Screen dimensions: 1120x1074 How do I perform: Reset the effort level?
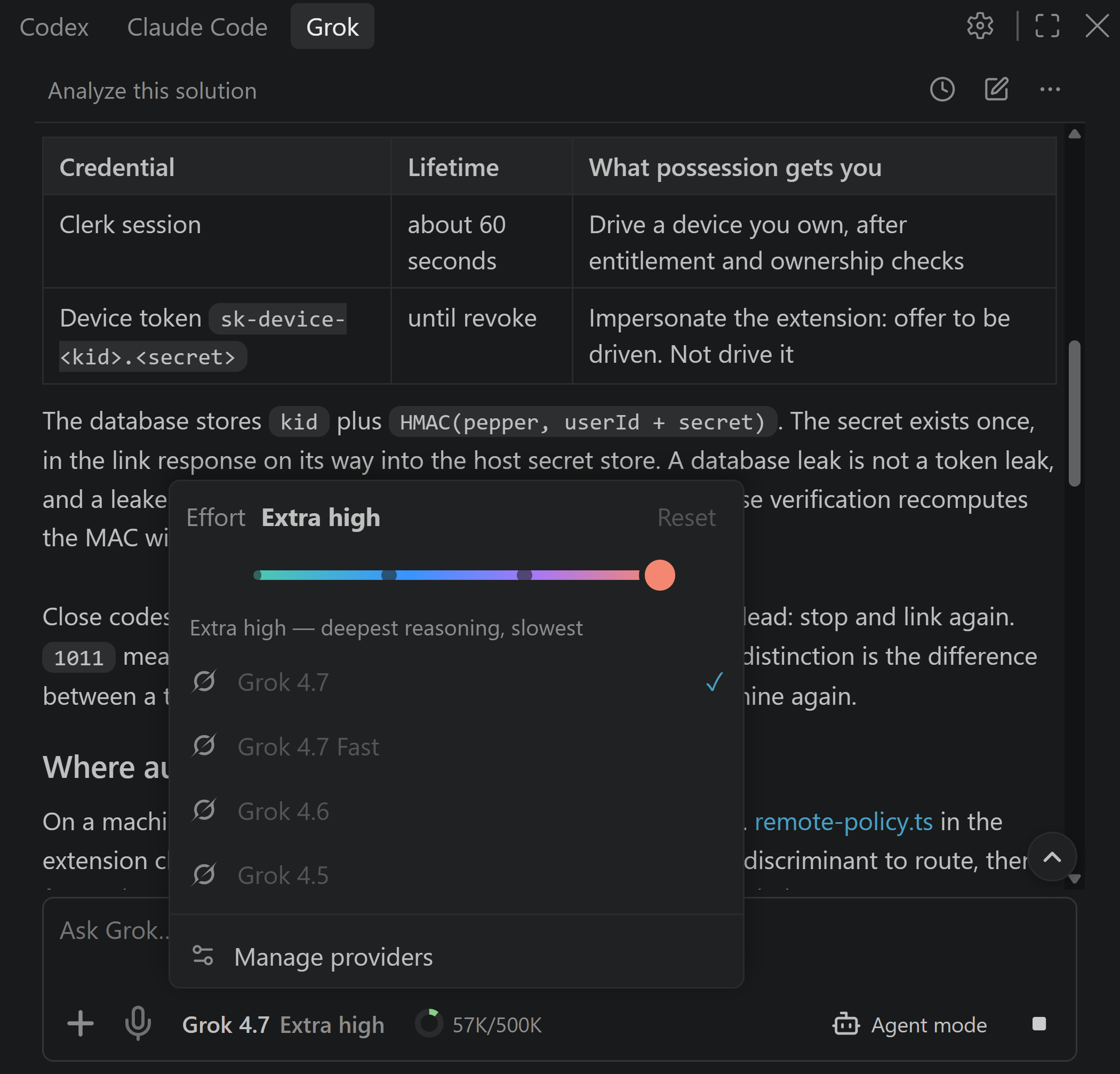pyautogui.click(x=686, y=518)
